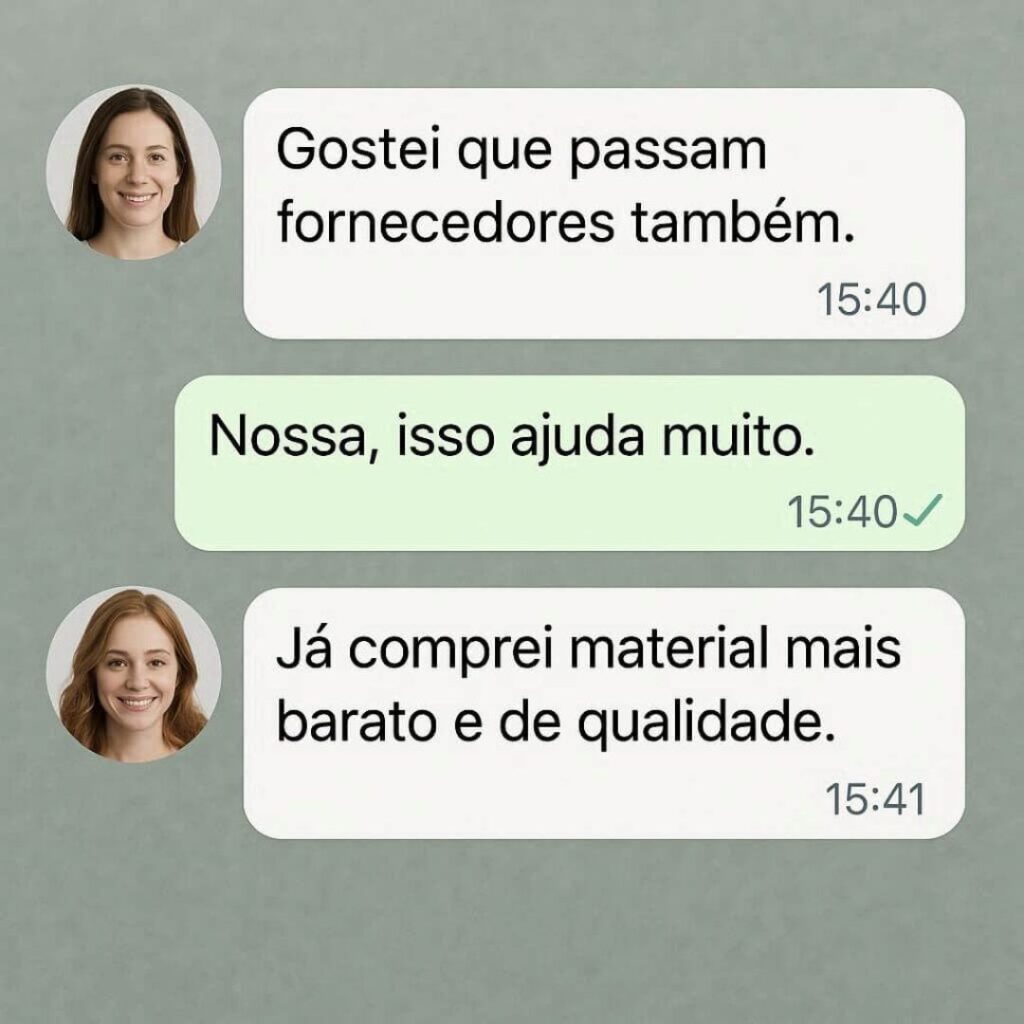This screenshot has width=1024, height=1024.
Task: Click the 15:41 timestamp on the last message
Action: (875, 799)
